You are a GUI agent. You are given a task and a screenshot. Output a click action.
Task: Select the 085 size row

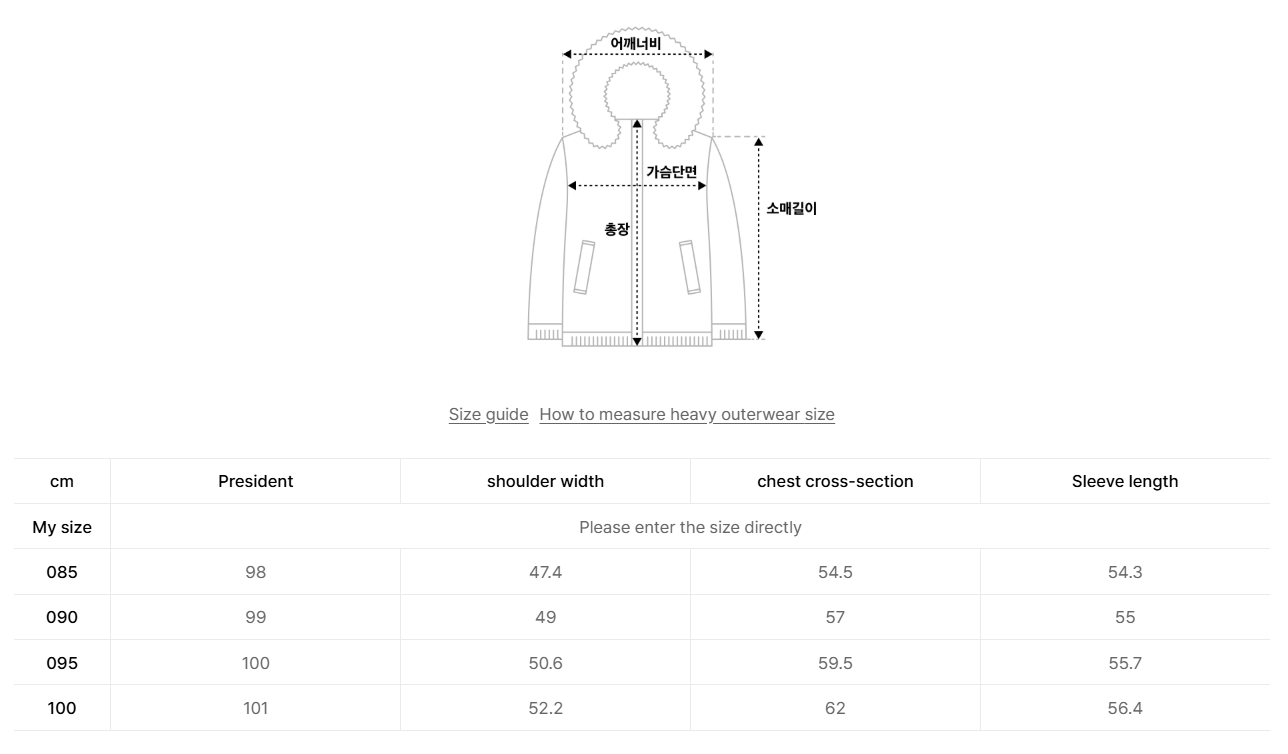coord(61,572)
